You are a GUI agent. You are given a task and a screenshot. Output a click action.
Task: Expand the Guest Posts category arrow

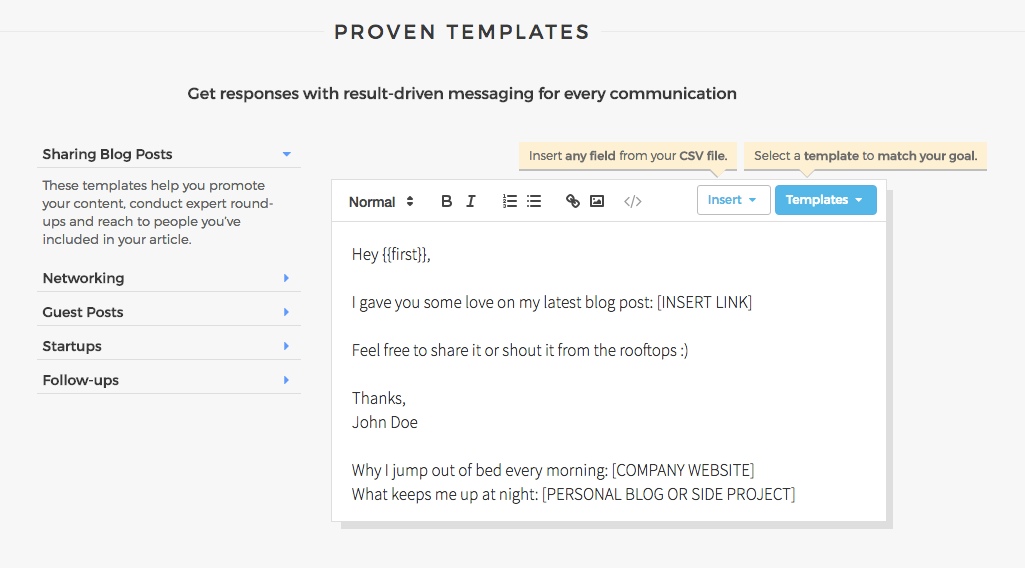point(286,312)
